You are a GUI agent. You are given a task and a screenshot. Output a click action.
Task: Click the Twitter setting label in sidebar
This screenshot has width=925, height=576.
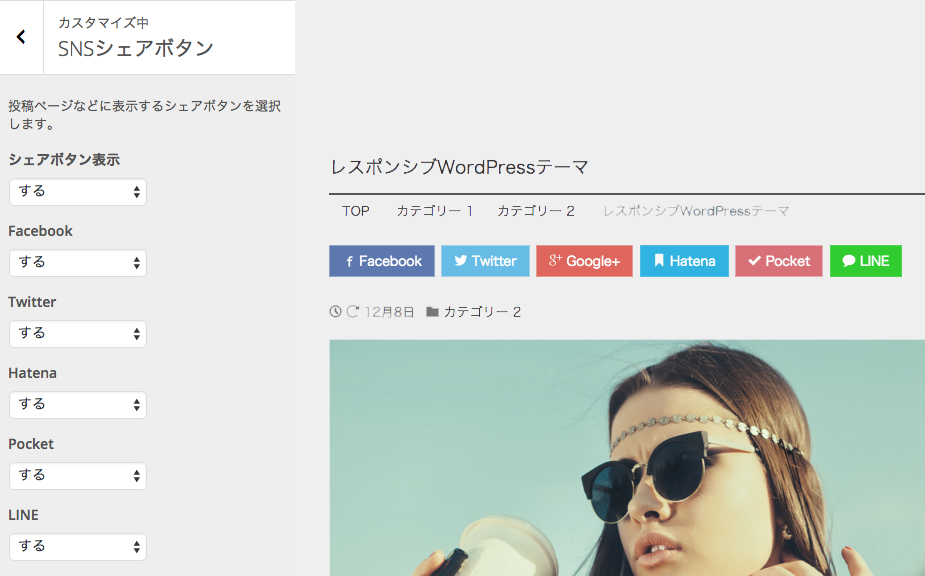point(32,302)
